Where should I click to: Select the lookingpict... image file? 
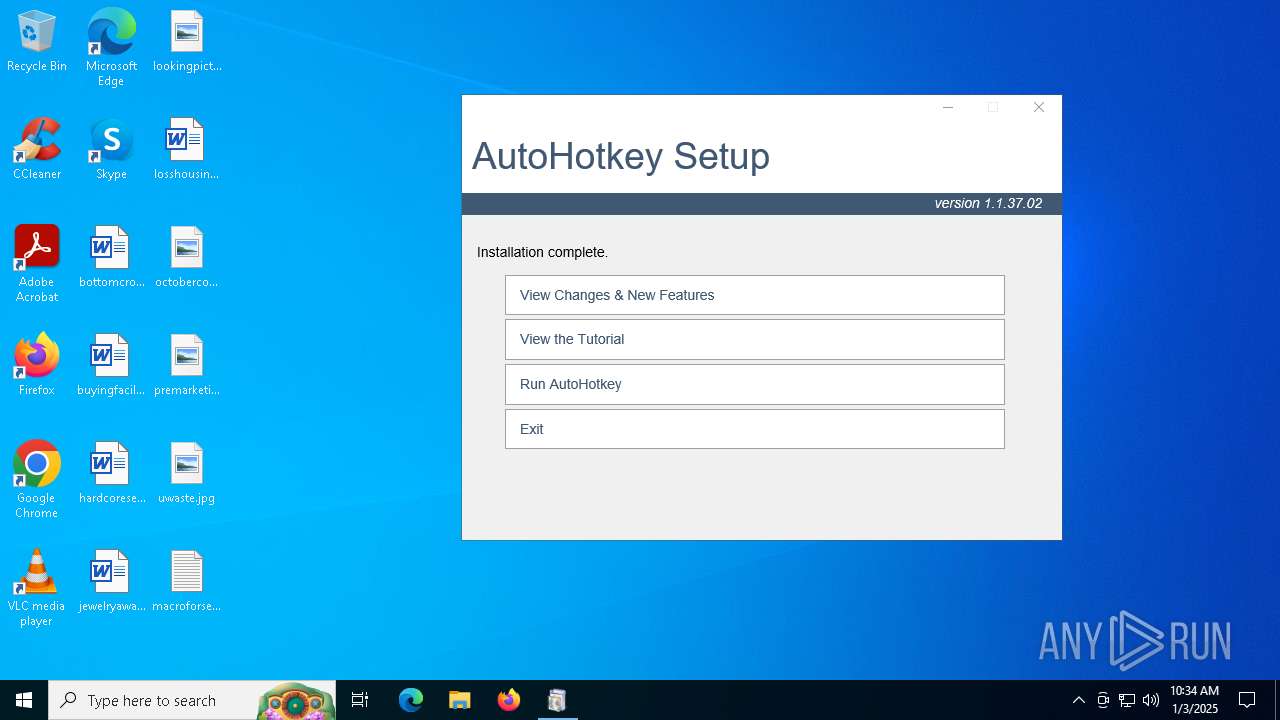point(187,42)
